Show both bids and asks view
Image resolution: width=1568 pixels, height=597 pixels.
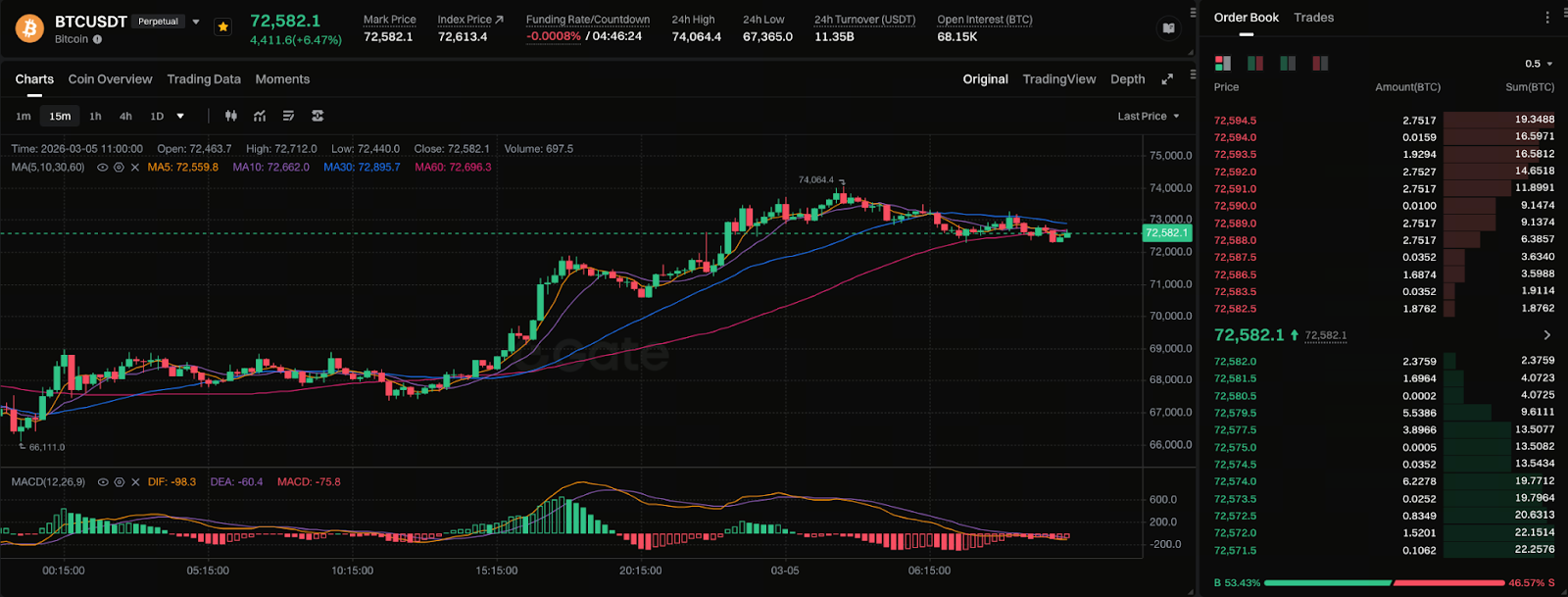(1222, 63)
